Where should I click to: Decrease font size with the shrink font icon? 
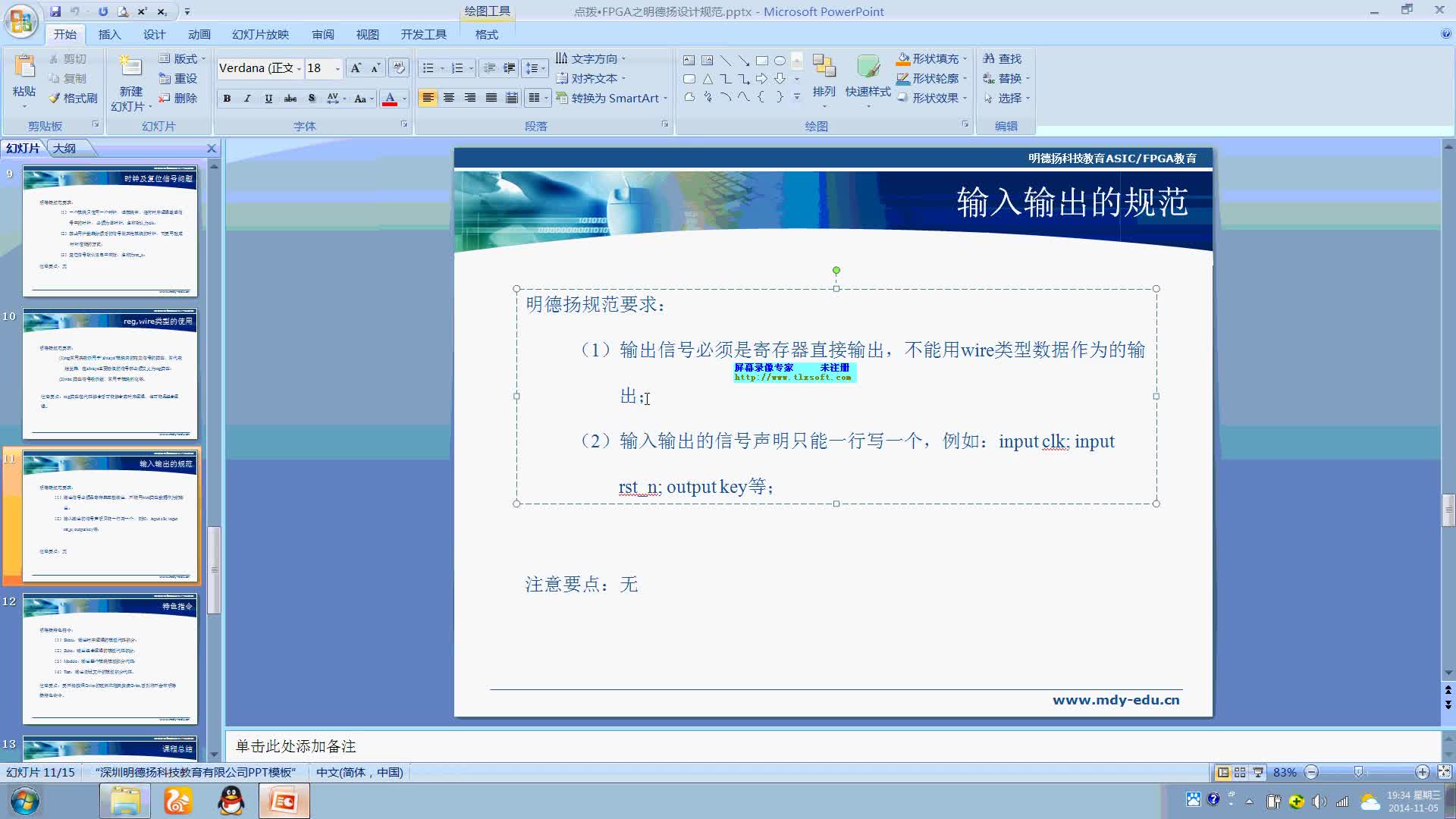point(375,68)
